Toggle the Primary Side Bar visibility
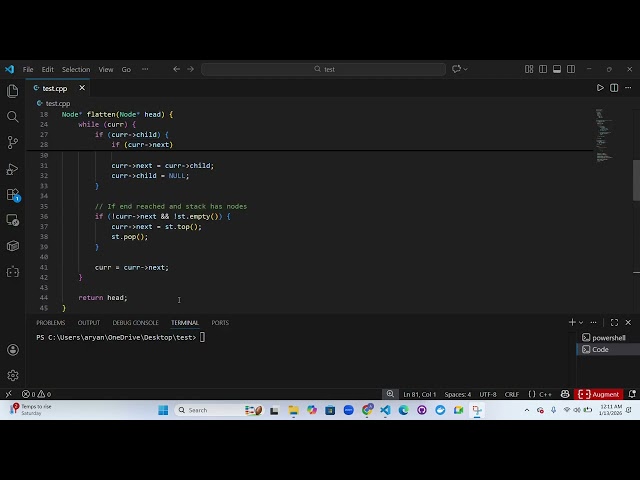This screenshot has height=480, width=640. (x=543, y=69)
